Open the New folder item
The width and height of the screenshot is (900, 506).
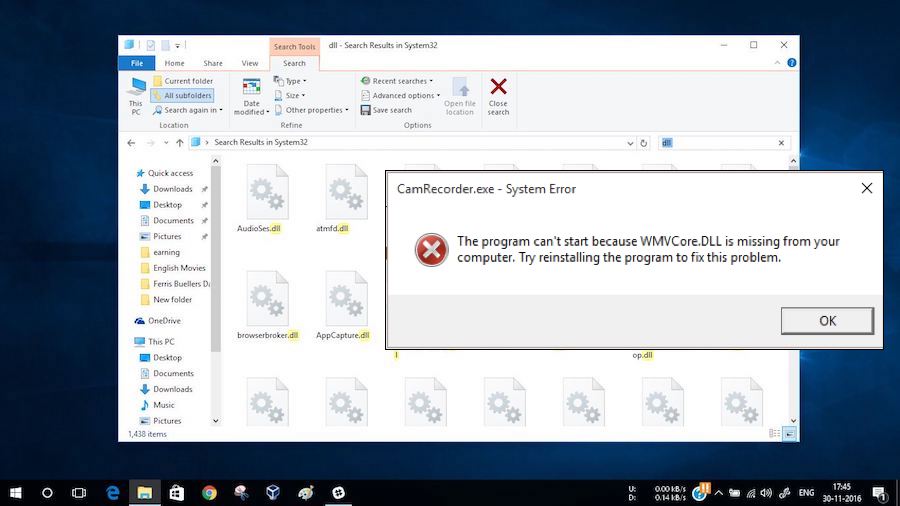tap(166, 299)
